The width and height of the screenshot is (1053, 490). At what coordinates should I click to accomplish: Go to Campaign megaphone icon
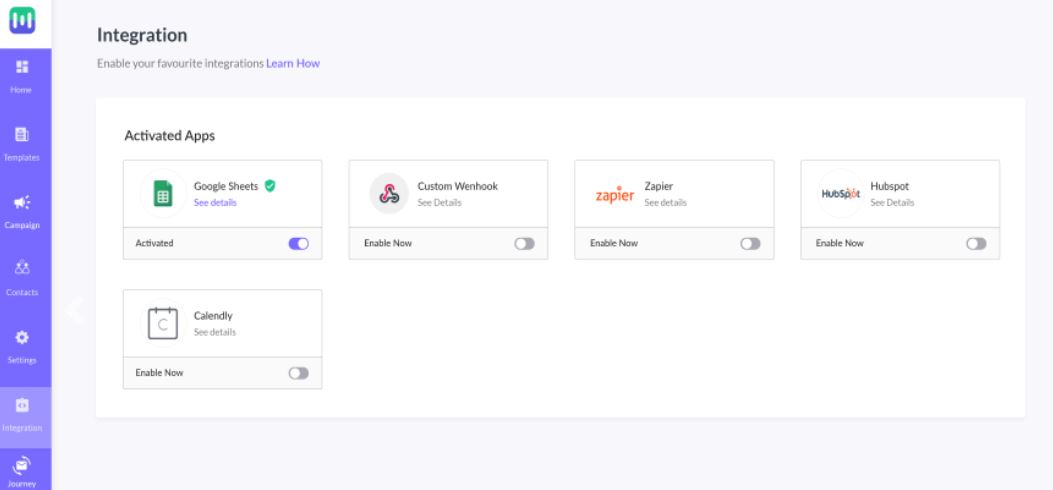click(23, 210)
